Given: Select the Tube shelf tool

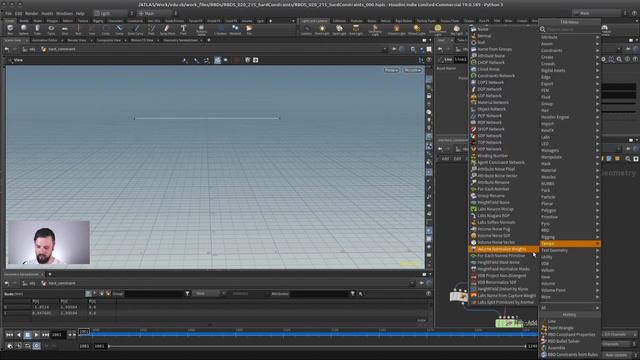Looking at the screenshot, I should point(37,29).
